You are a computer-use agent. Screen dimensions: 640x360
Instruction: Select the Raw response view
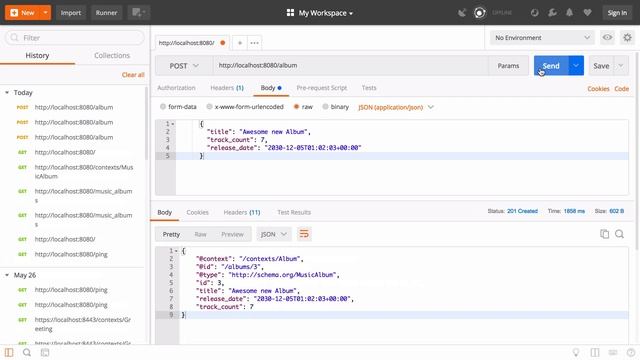coord(200,234)
